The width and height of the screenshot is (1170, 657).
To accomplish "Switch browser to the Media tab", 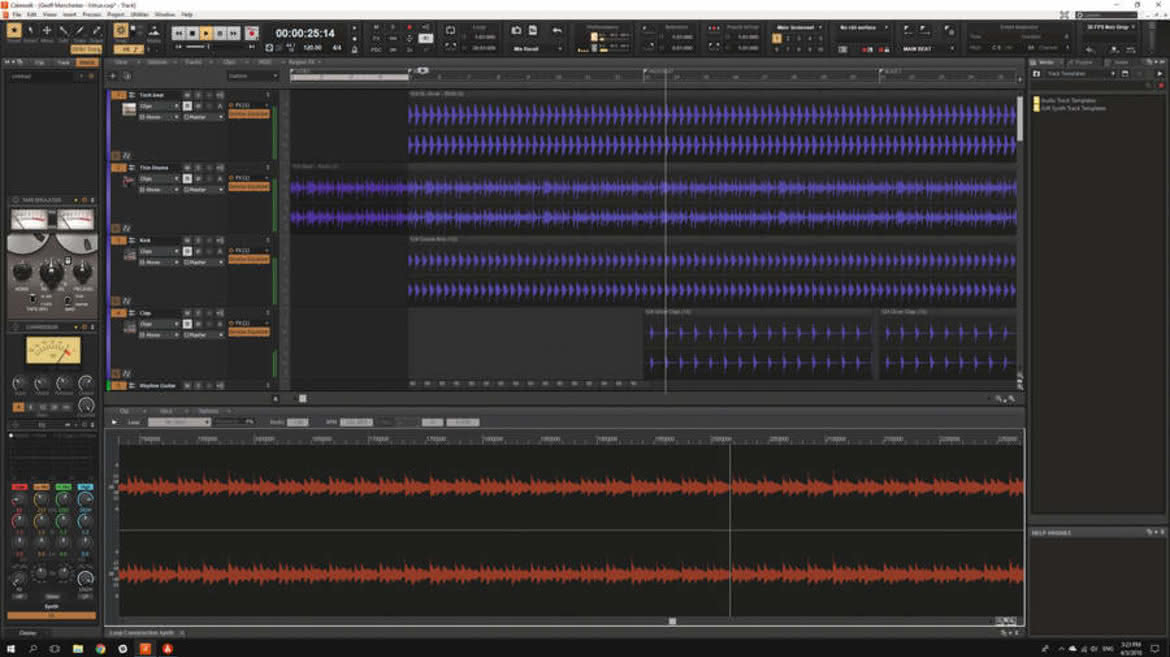I will click(x=1046, y=63).
